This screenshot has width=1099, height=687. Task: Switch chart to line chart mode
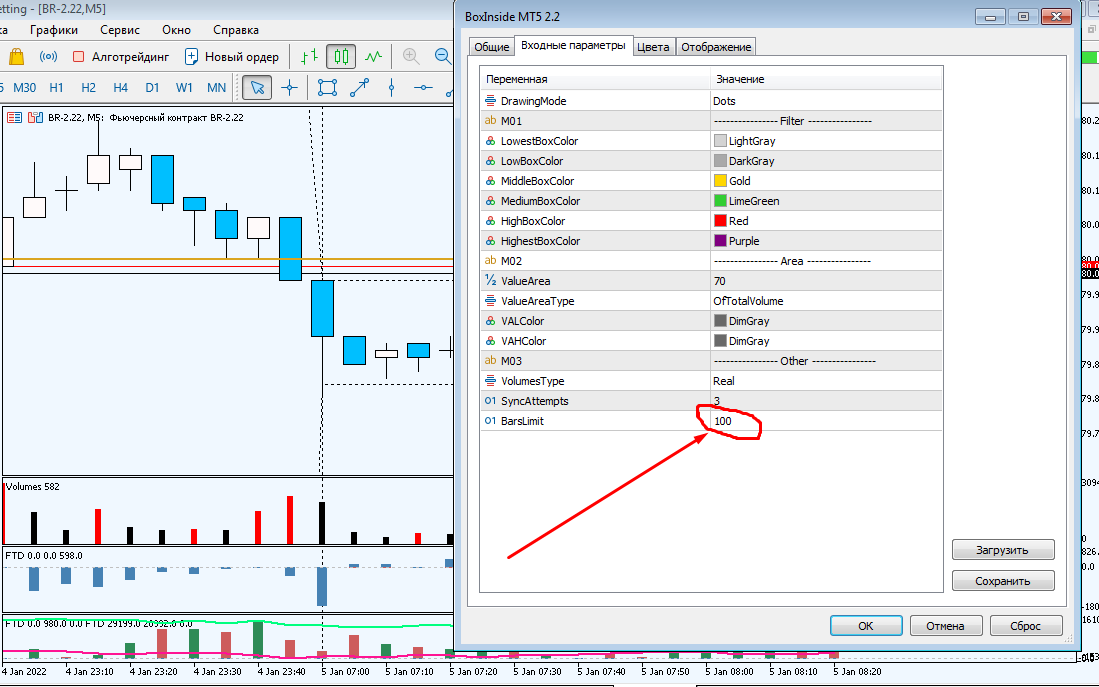[x=374, y=57]
